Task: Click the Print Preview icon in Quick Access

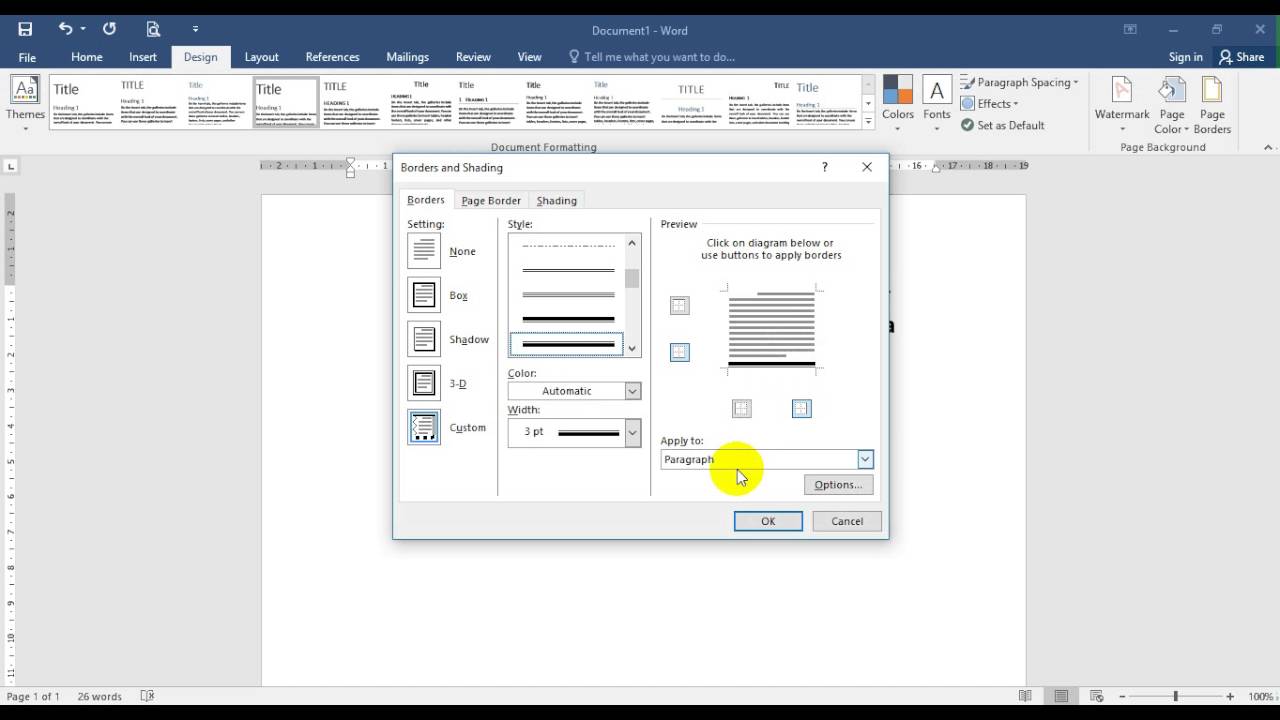Action: pos(153,29)
